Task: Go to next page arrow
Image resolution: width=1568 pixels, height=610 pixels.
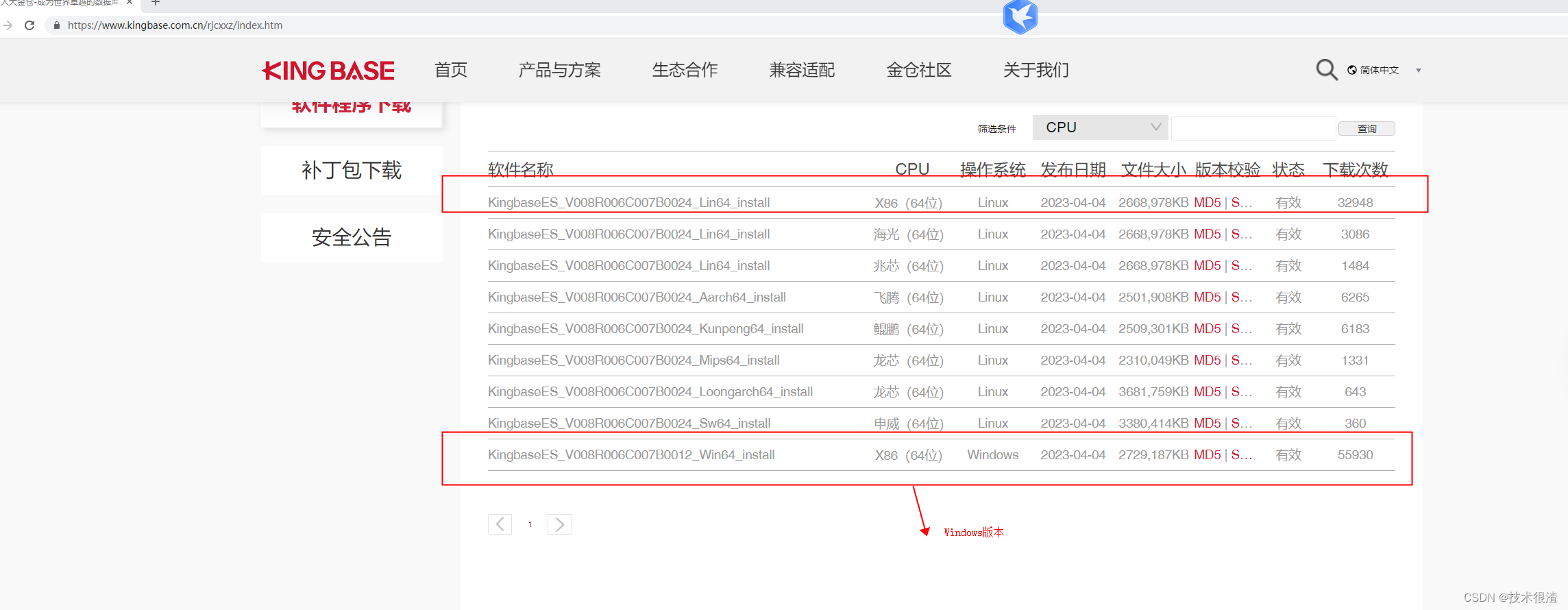Action: point(559,524)
